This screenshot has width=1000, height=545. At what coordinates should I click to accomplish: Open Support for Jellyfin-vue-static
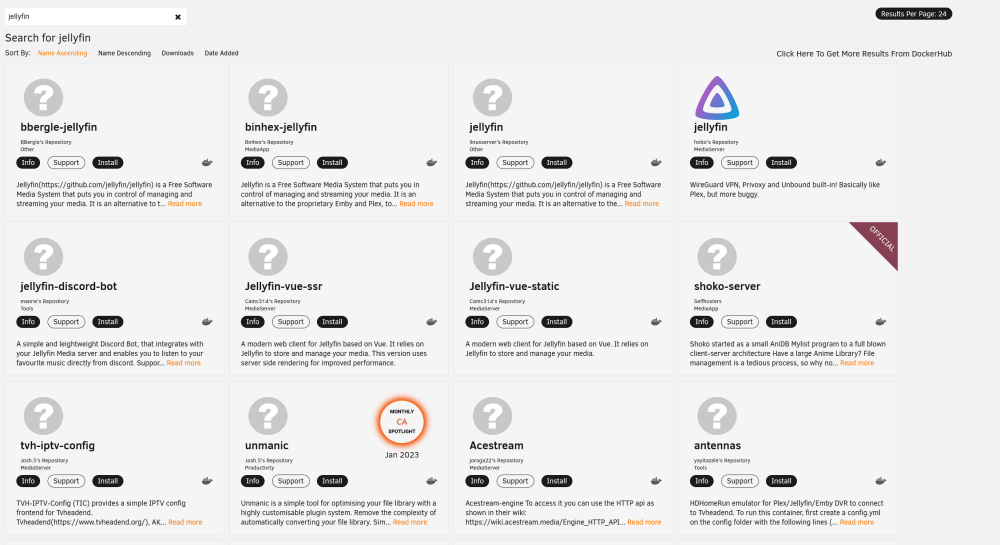click(515, 322)
